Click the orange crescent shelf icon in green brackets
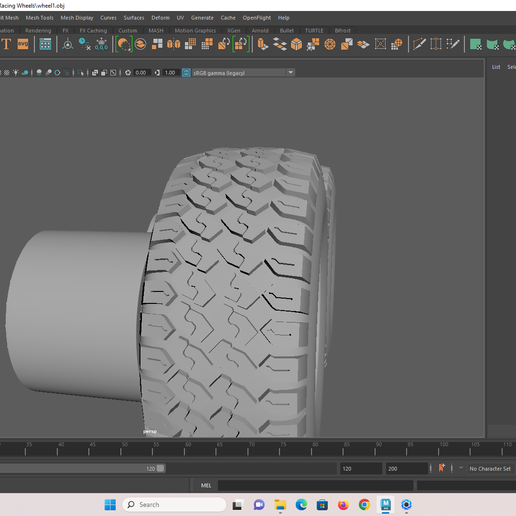Image resolution: width=516 pixels, height=516 pixels. tap(124, 44)
